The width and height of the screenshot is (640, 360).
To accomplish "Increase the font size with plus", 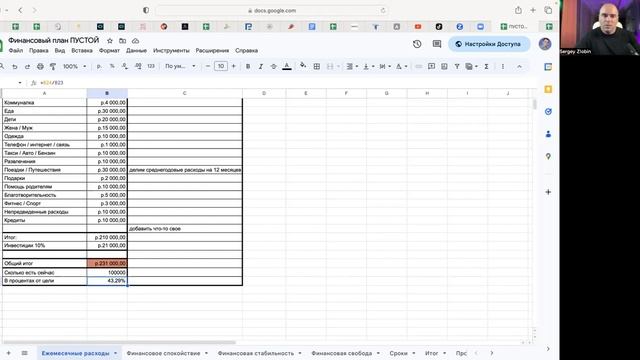I will tap(233, 67).
